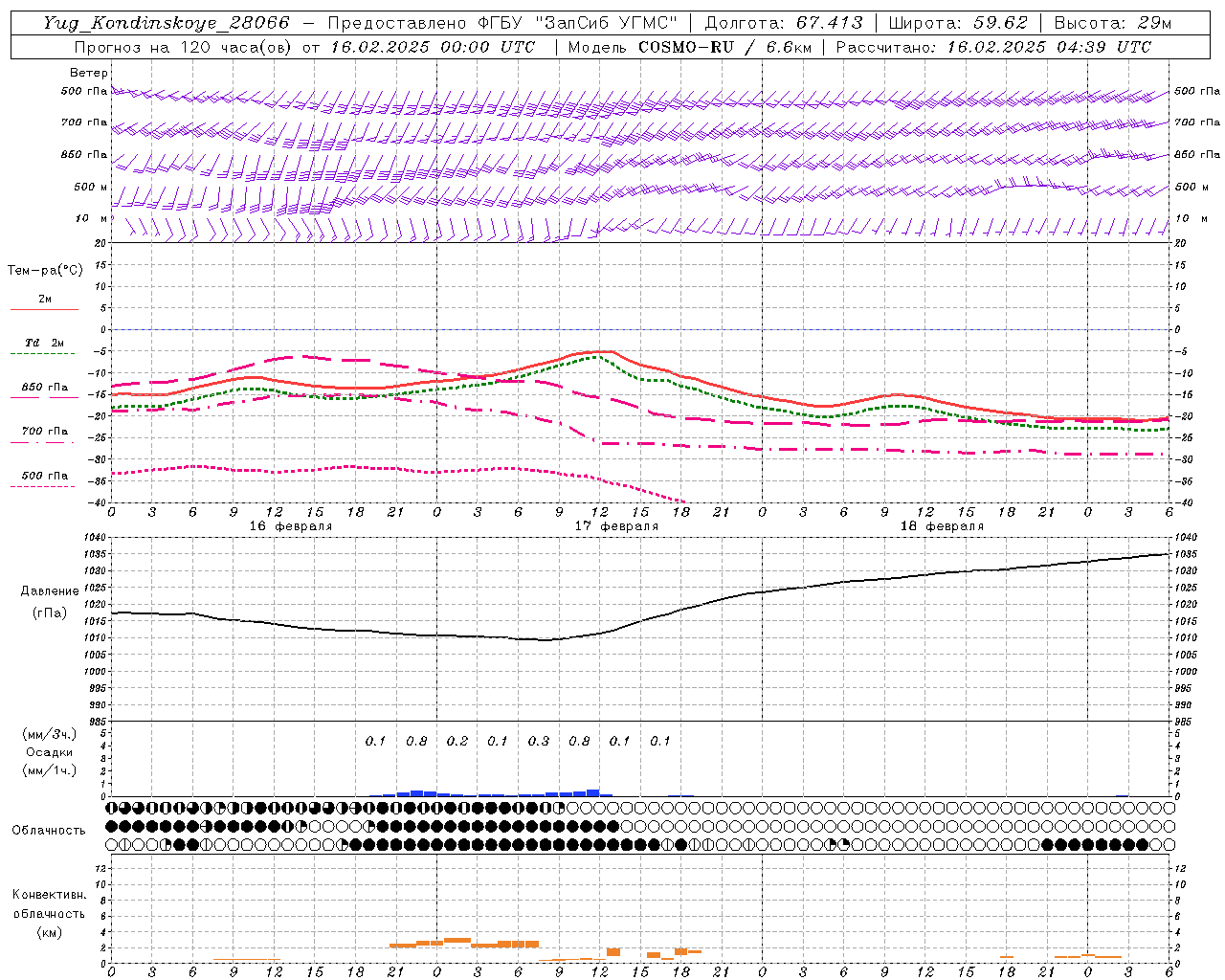Click the Высота: 29м header field
Viewport: 1225px width, 980px height.
point(1112,23)
